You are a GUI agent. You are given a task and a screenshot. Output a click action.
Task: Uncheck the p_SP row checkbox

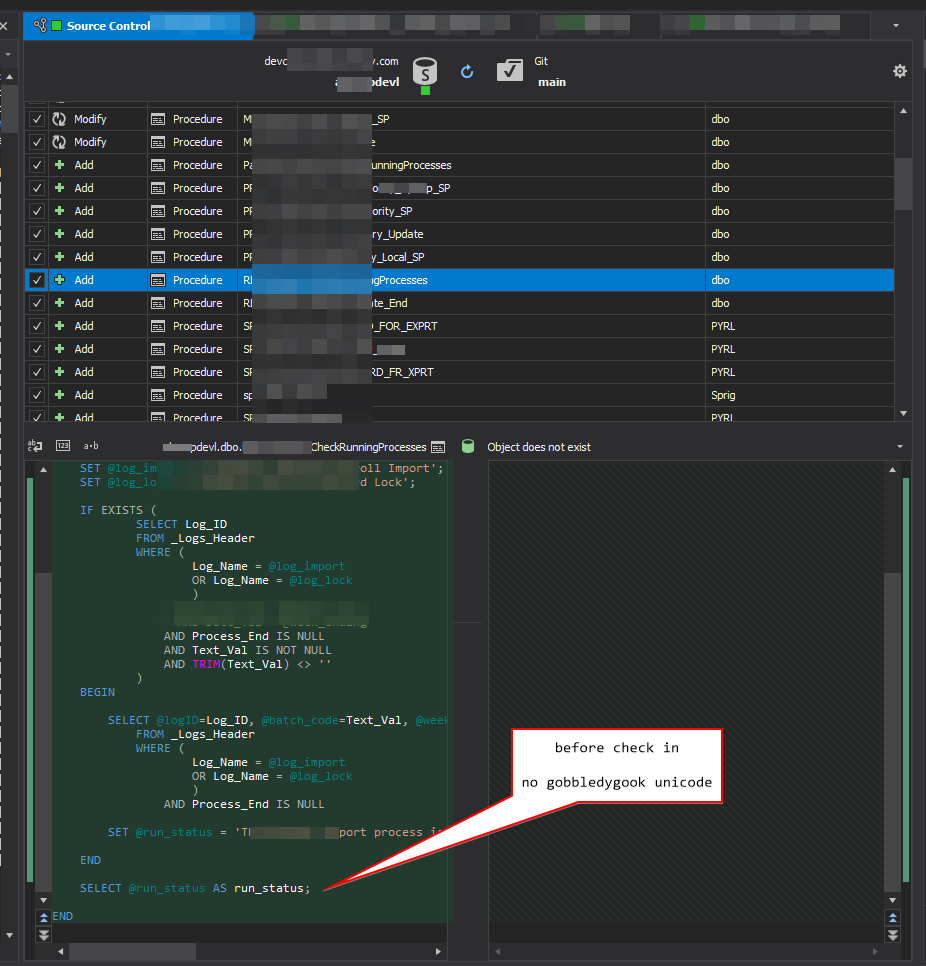tap(37, 188)
